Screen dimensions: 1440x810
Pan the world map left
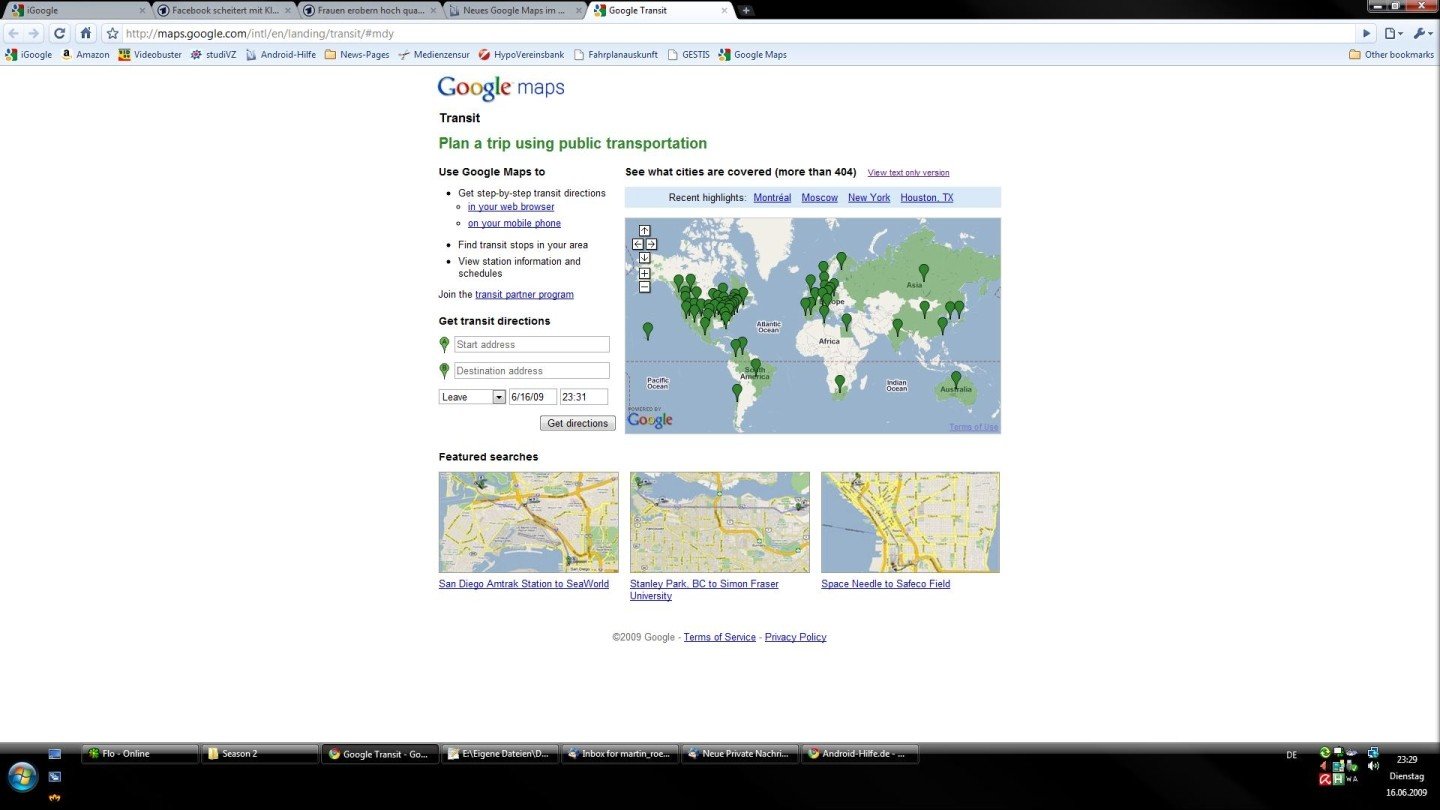(x=638, y=244)
